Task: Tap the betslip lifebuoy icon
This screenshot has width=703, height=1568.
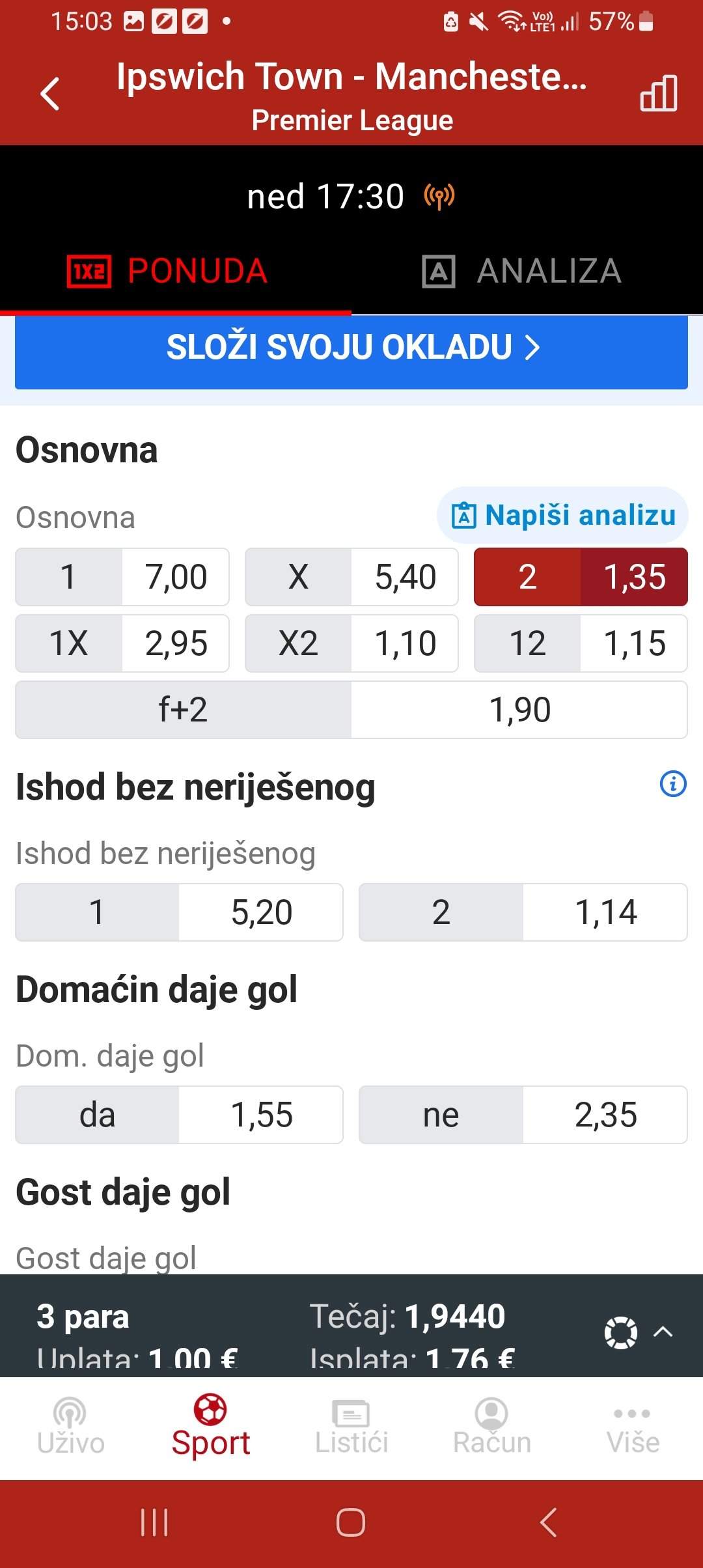Action: [x=620, y=1332]
